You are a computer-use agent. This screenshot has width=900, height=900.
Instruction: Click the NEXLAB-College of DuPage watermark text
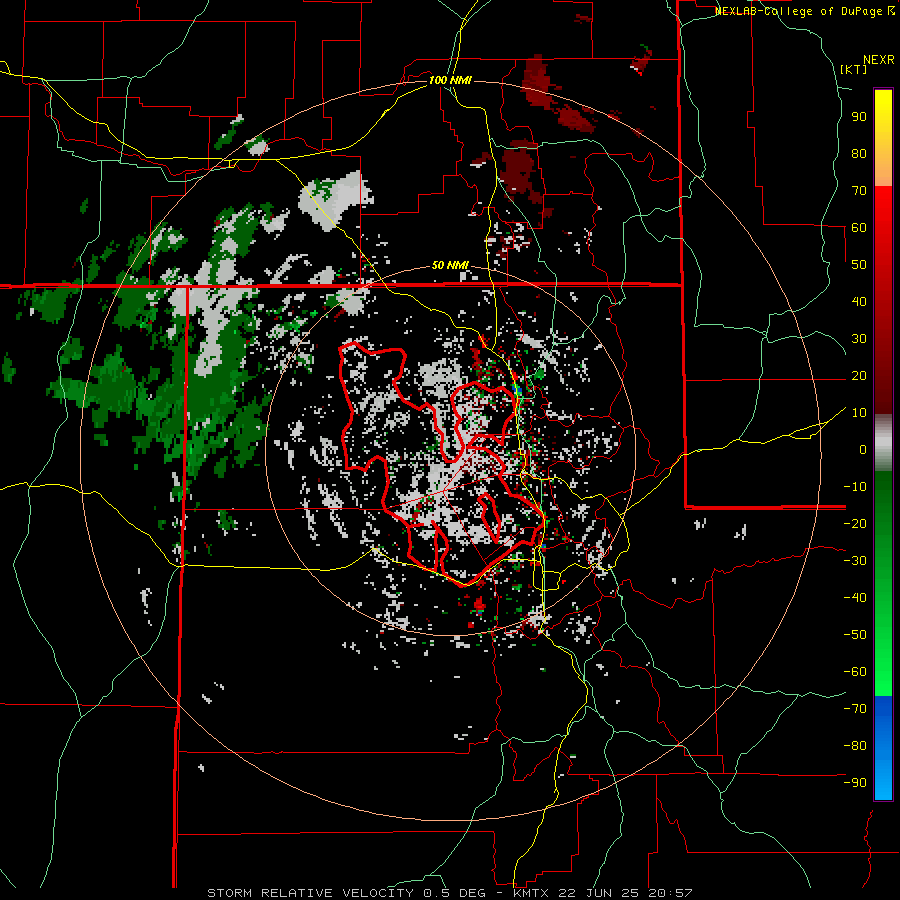click(805, 11)
